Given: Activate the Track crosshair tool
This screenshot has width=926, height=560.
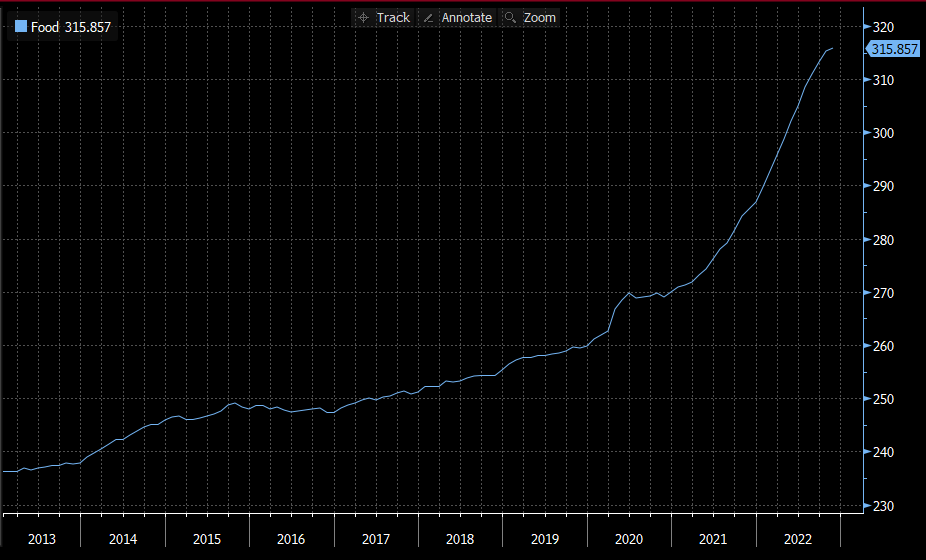Looking at the screenshot, I should click(384, 18).
